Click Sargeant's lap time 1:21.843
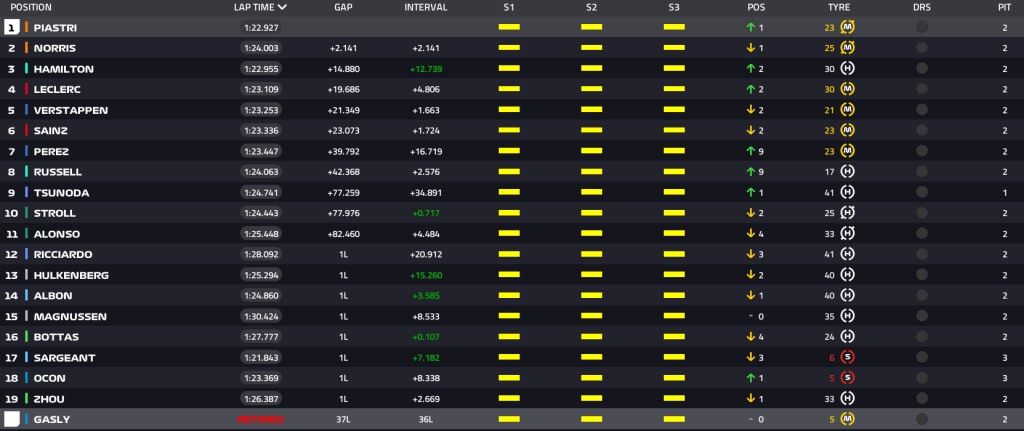Viewport: 1024px width, 431px height. (260, 358)
